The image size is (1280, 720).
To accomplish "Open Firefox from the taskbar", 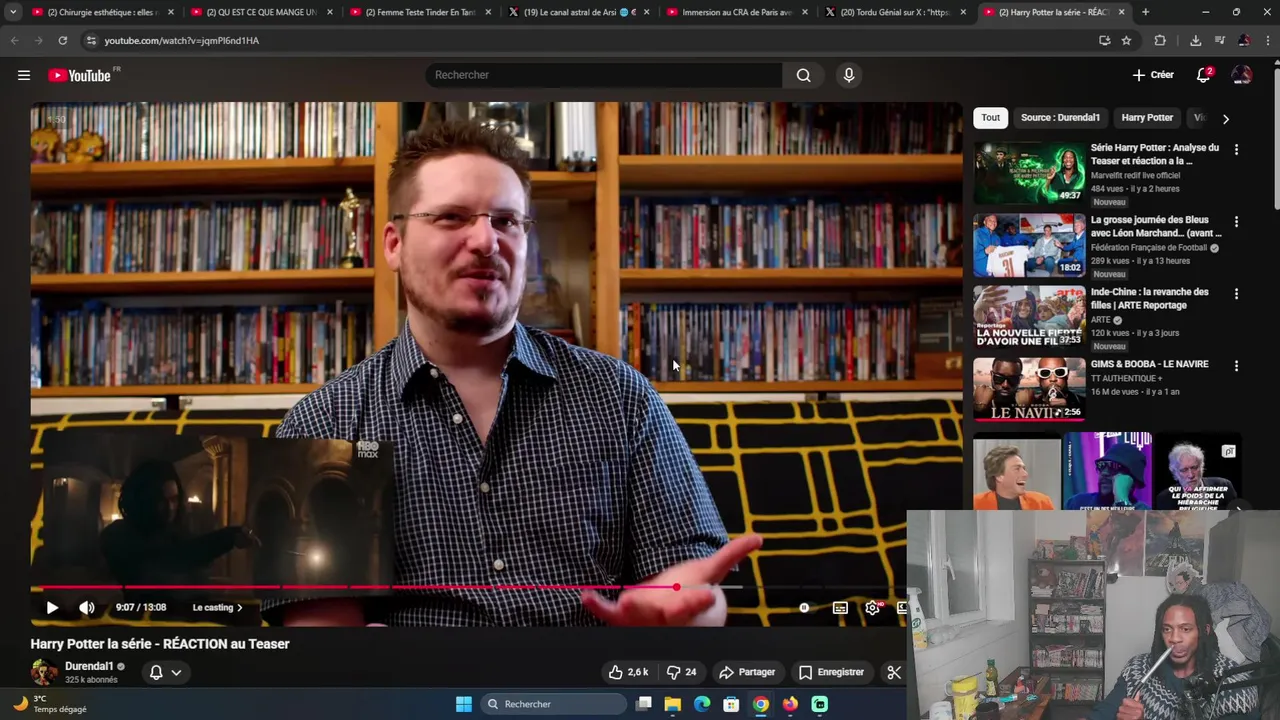I will pos(790,704).
